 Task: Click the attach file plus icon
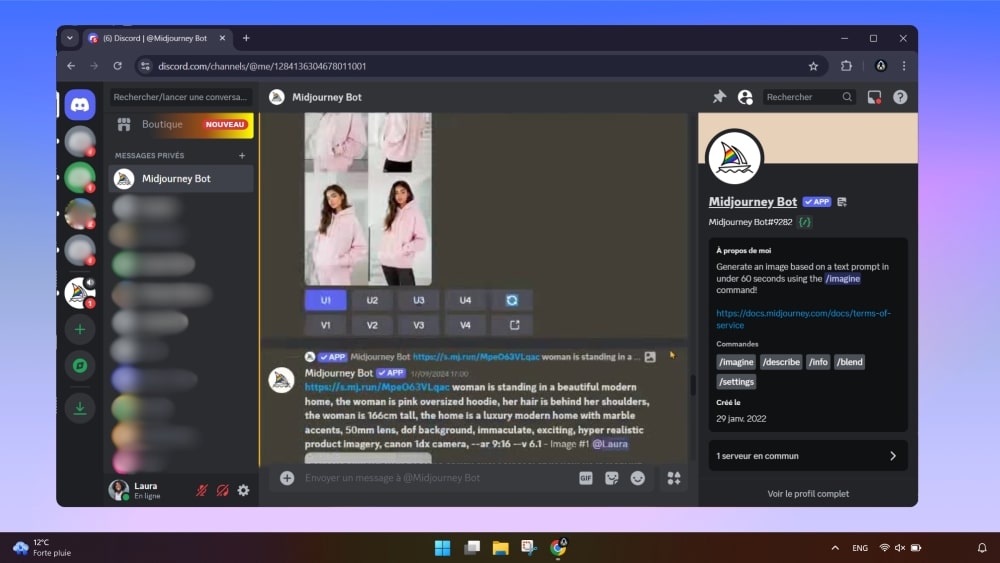pyautogui.click(x=287, y=478)
